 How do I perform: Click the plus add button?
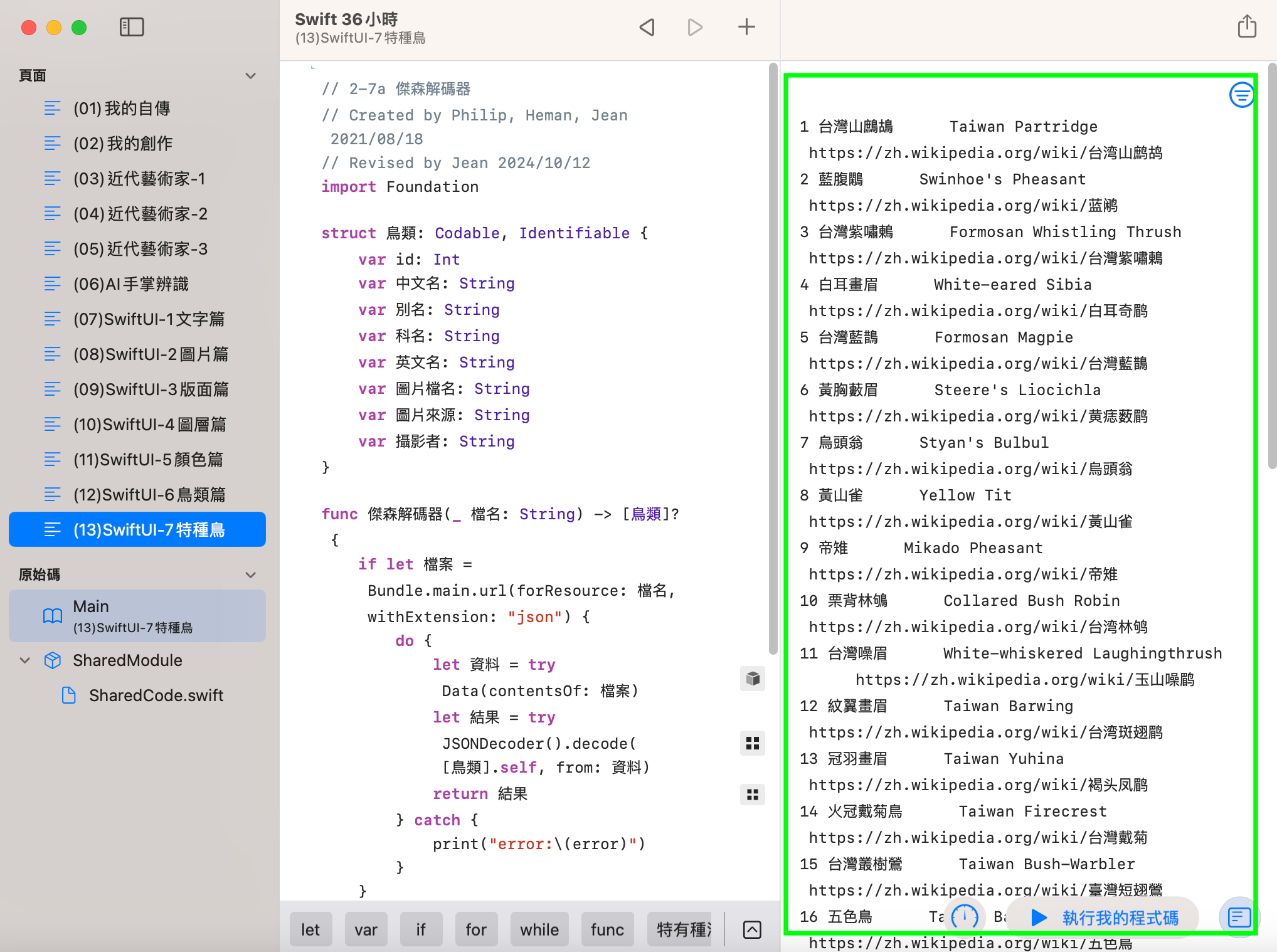point(746,27)
